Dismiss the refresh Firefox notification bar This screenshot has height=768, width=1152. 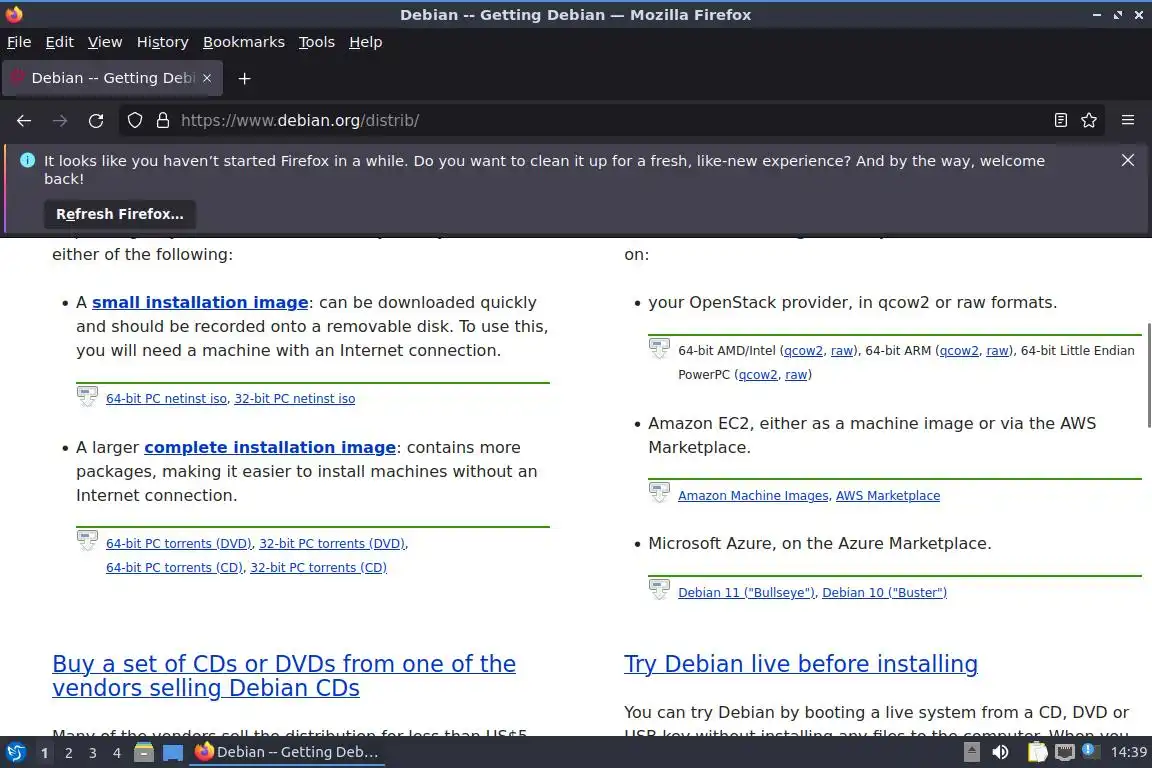pos(1128,160)
